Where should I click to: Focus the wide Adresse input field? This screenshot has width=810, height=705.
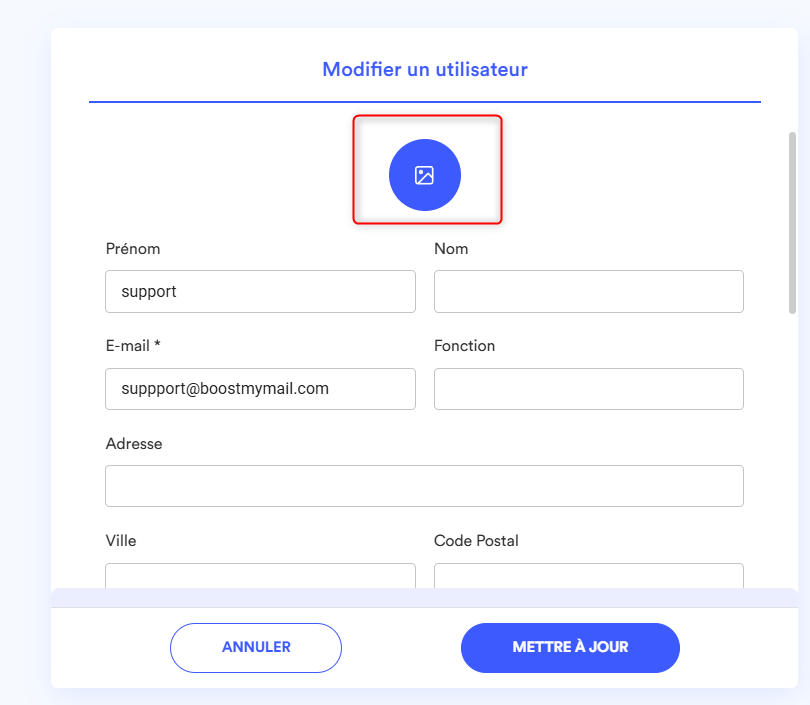coord(425,486)
